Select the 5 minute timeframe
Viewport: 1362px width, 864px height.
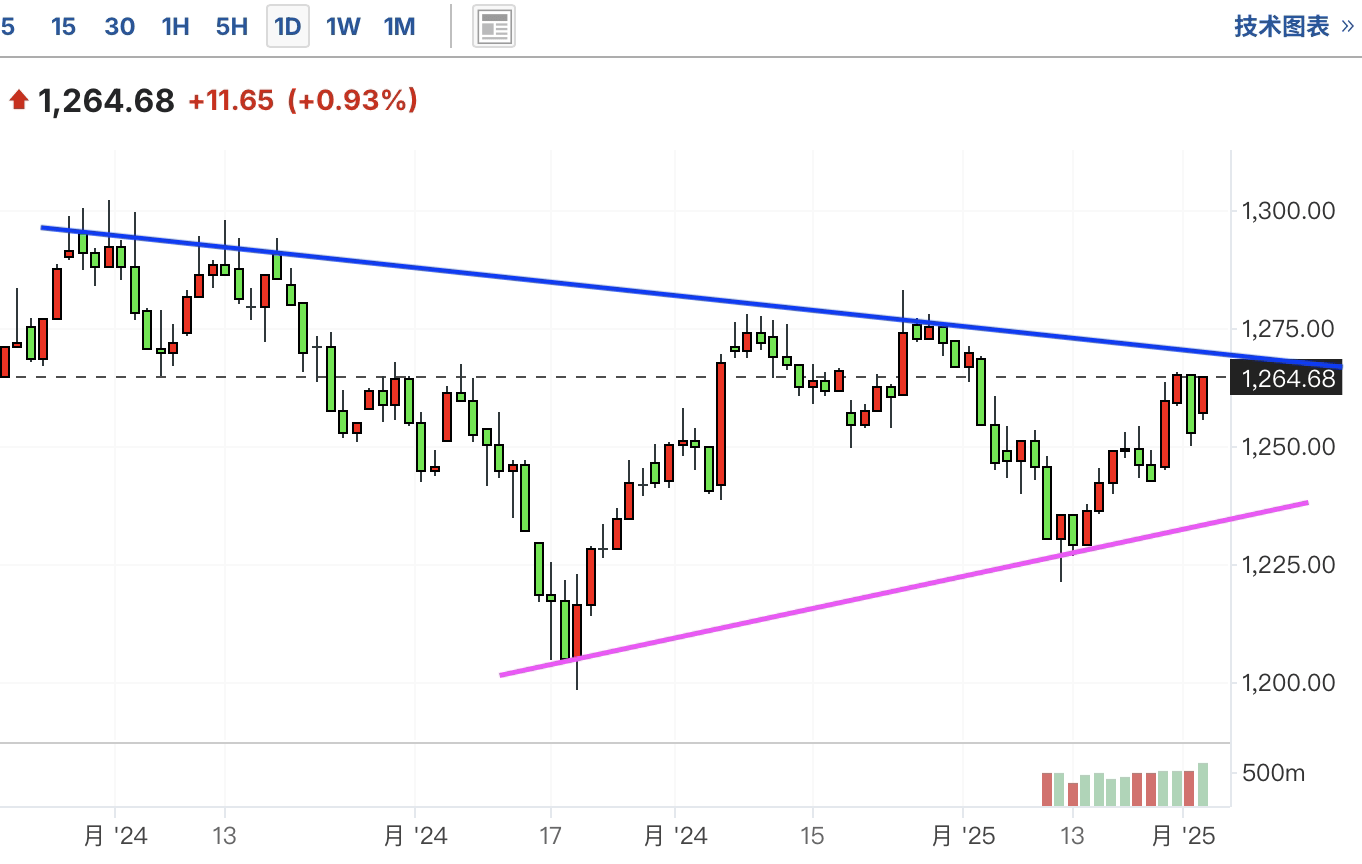8,26
